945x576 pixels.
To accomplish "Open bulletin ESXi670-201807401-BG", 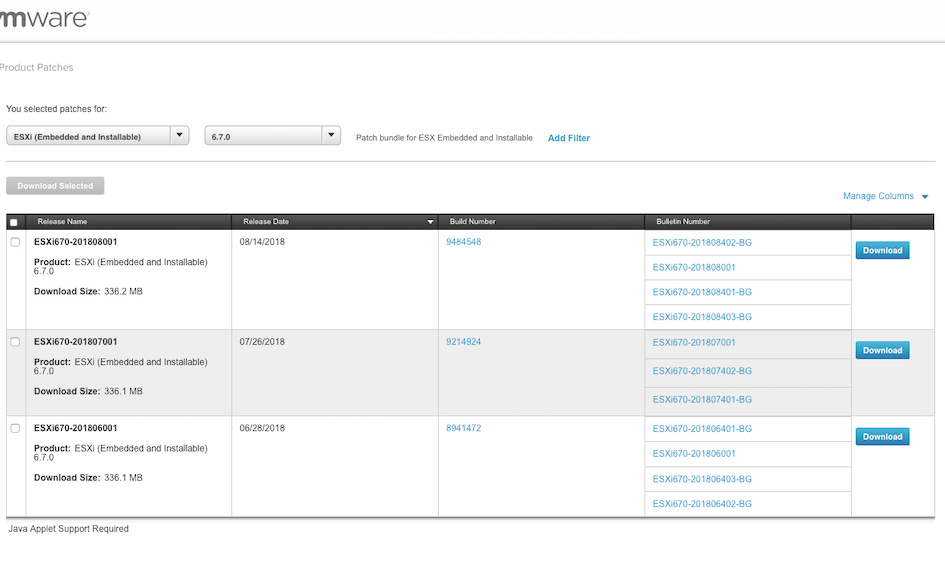I will tap(702, 399).
